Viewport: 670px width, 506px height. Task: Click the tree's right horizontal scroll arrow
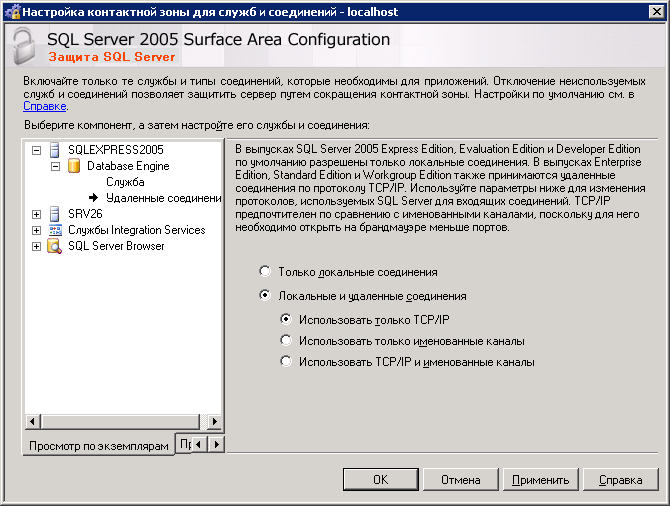coord(215,422)
